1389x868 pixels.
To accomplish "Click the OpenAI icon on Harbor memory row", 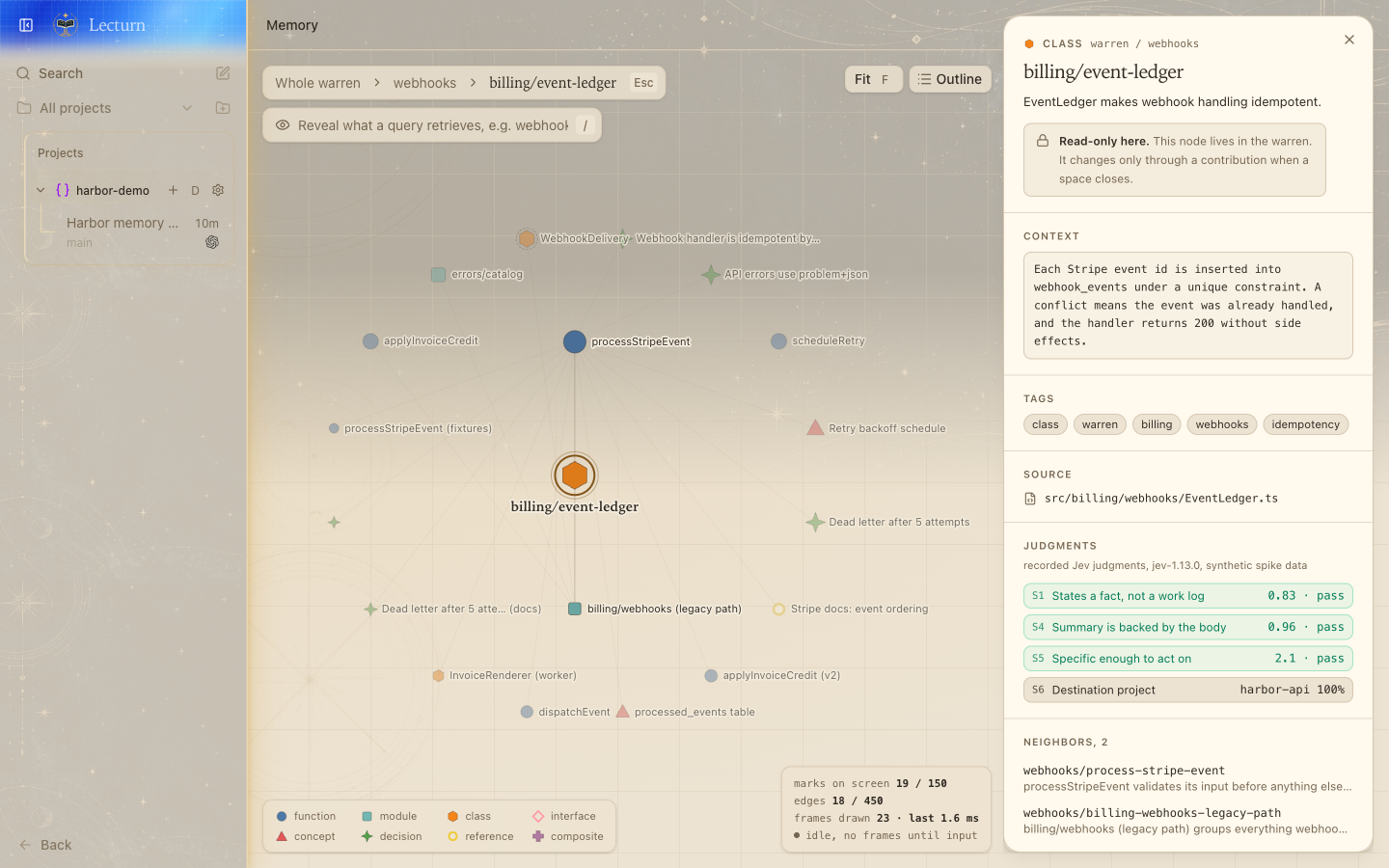I will [x=212, y=242].
